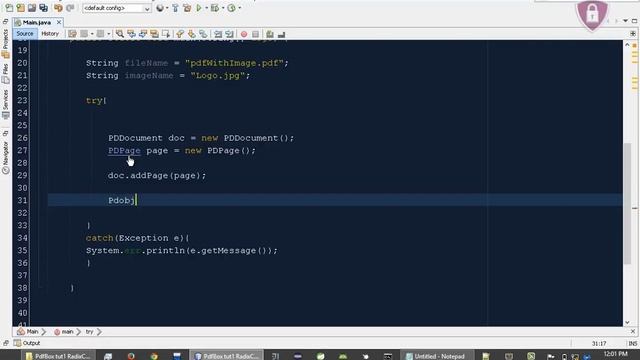This screenshot has height=360, width=640.
Task: Click Shift Line Right icon
Action: click(229, 34)
